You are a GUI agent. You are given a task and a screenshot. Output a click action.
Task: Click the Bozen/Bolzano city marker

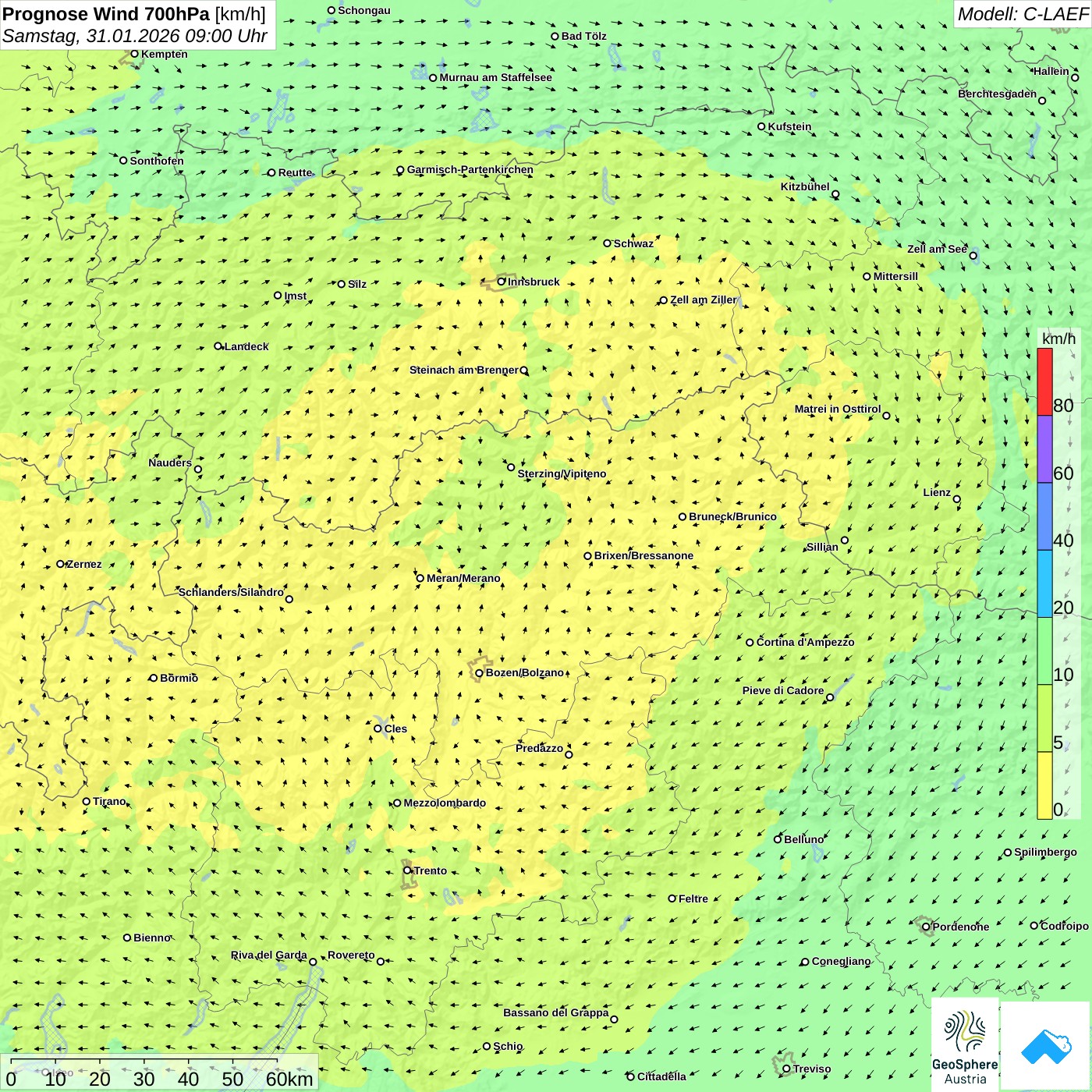tap(480, 673)
